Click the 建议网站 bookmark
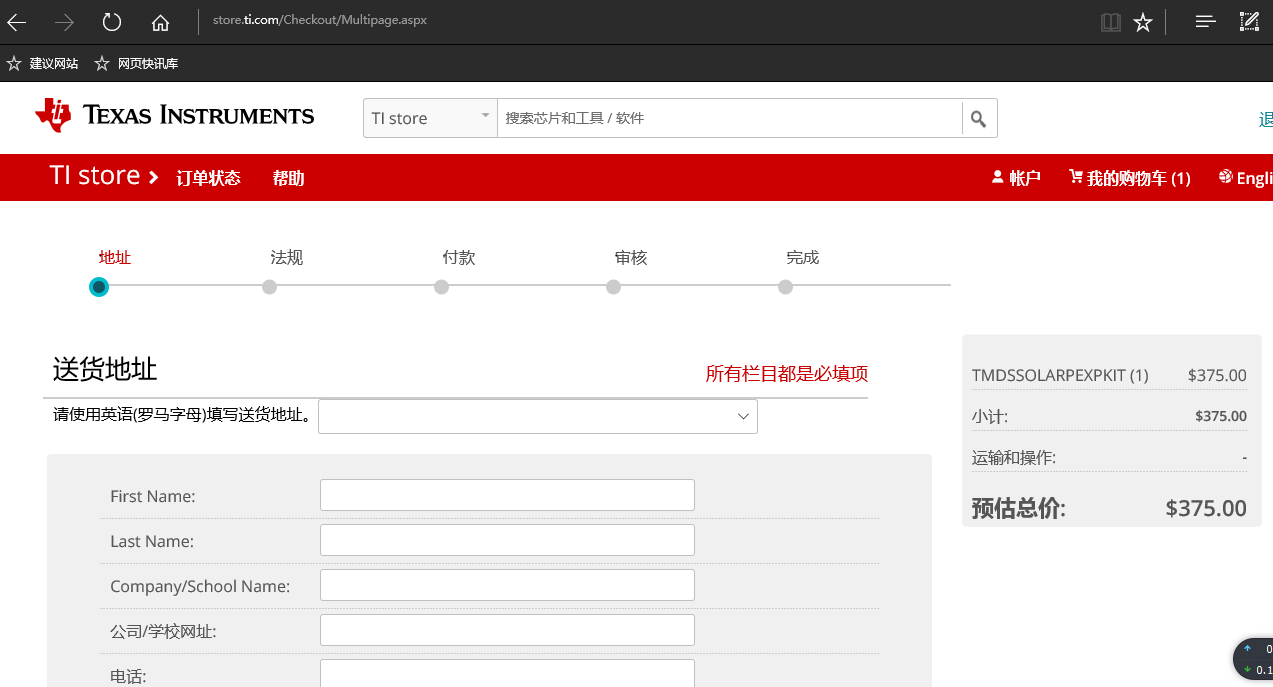The width and height of the screenshot is (1273, 687). pyautogui.click(x=42, y=64)
